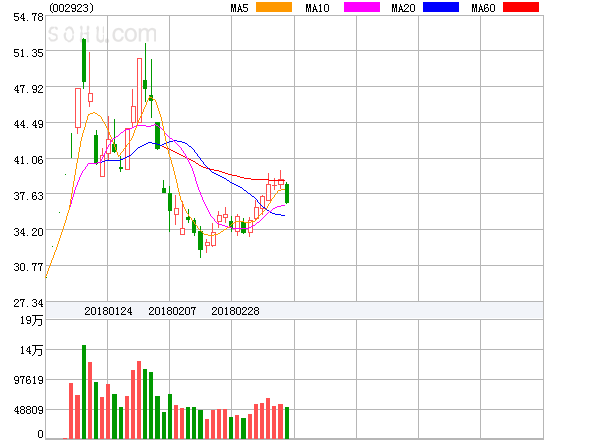Image resolution: width=600 pixels, height=440 pixels.
Task: Click the 37.63 price axis label
Action: pyautogui.click(x=28, y=196)
